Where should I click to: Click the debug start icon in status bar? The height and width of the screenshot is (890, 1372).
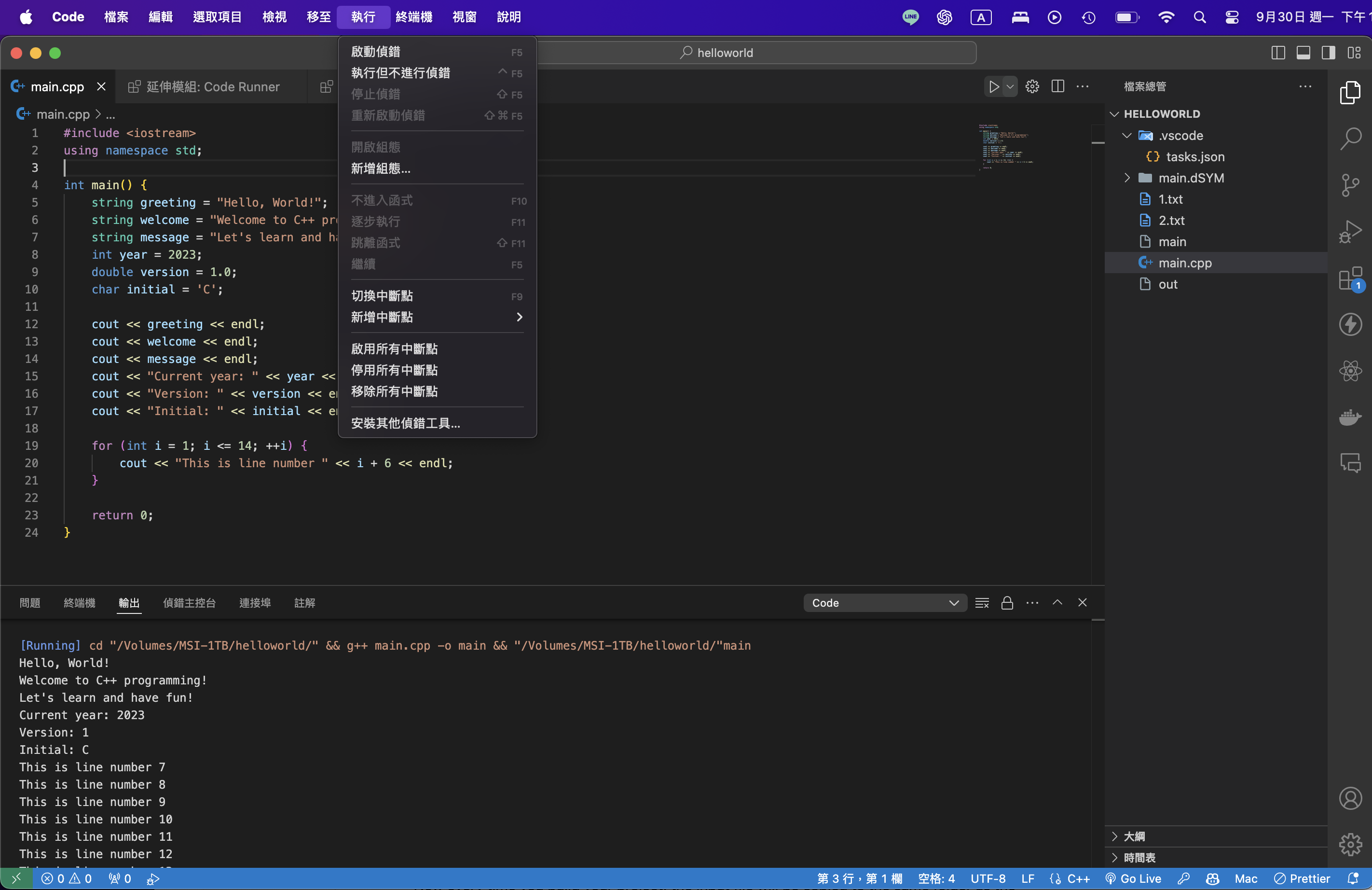point(153,878)
